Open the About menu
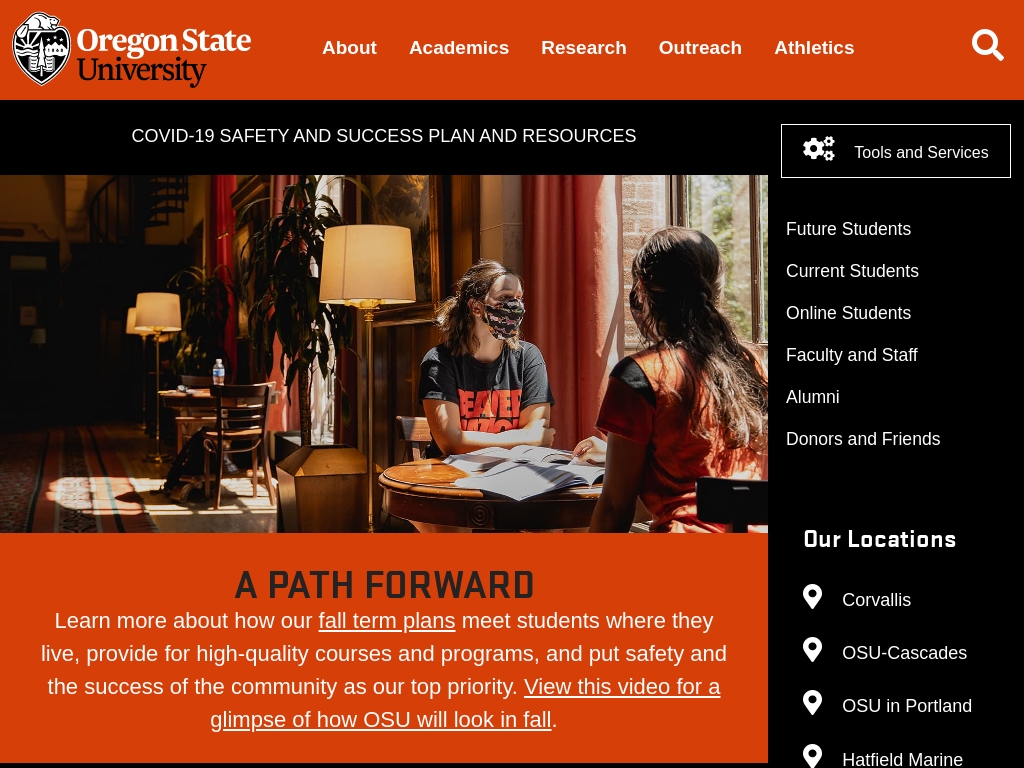The width and height of the screenshot is (1024, 768). tap(349, 48)
